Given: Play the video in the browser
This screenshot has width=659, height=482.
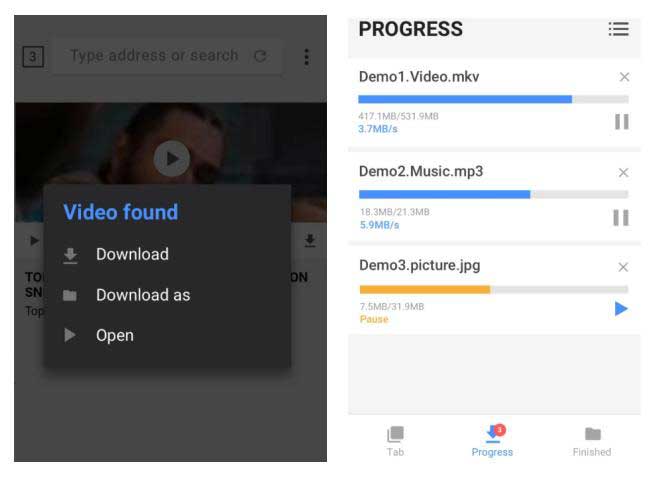Looking at the screenshot, I should click(x=171, y=158).
